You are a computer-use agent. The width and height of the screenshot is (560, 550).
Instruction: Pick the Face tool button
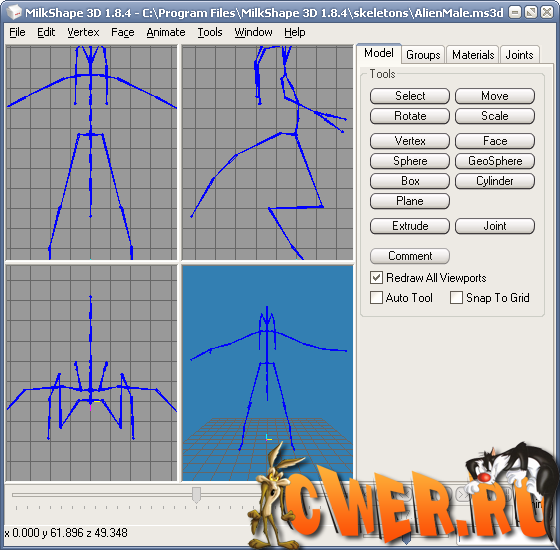tap(495, 141)
